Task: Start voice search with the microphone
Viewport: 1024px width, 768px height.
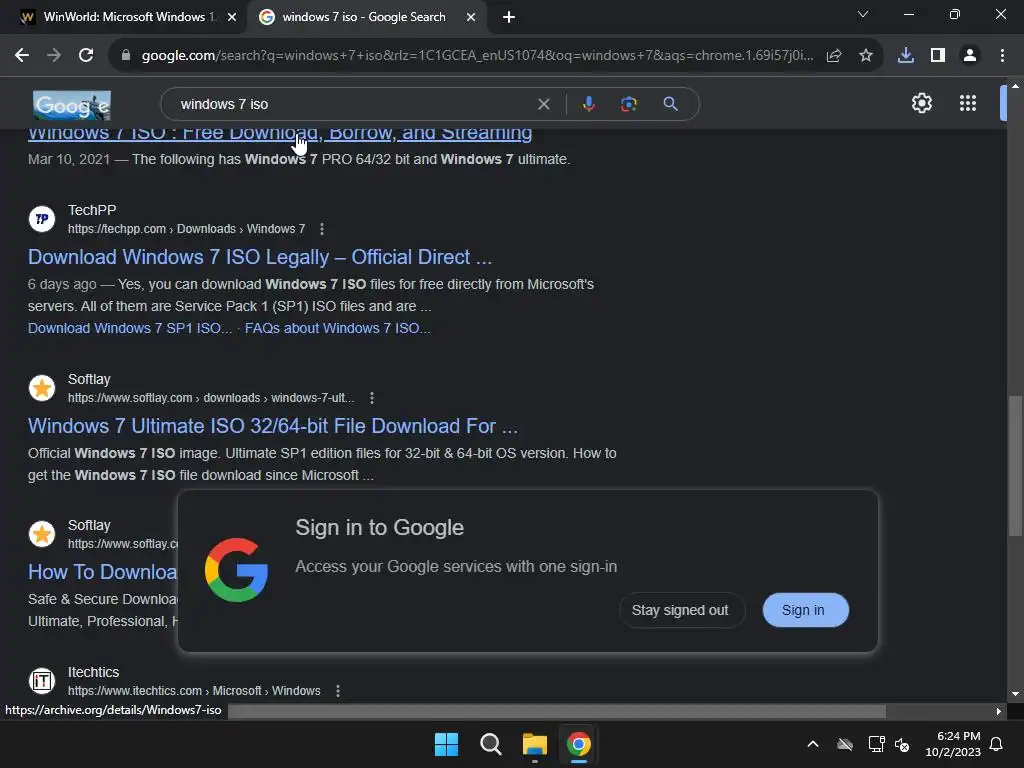Action: (x=588, y=104)
